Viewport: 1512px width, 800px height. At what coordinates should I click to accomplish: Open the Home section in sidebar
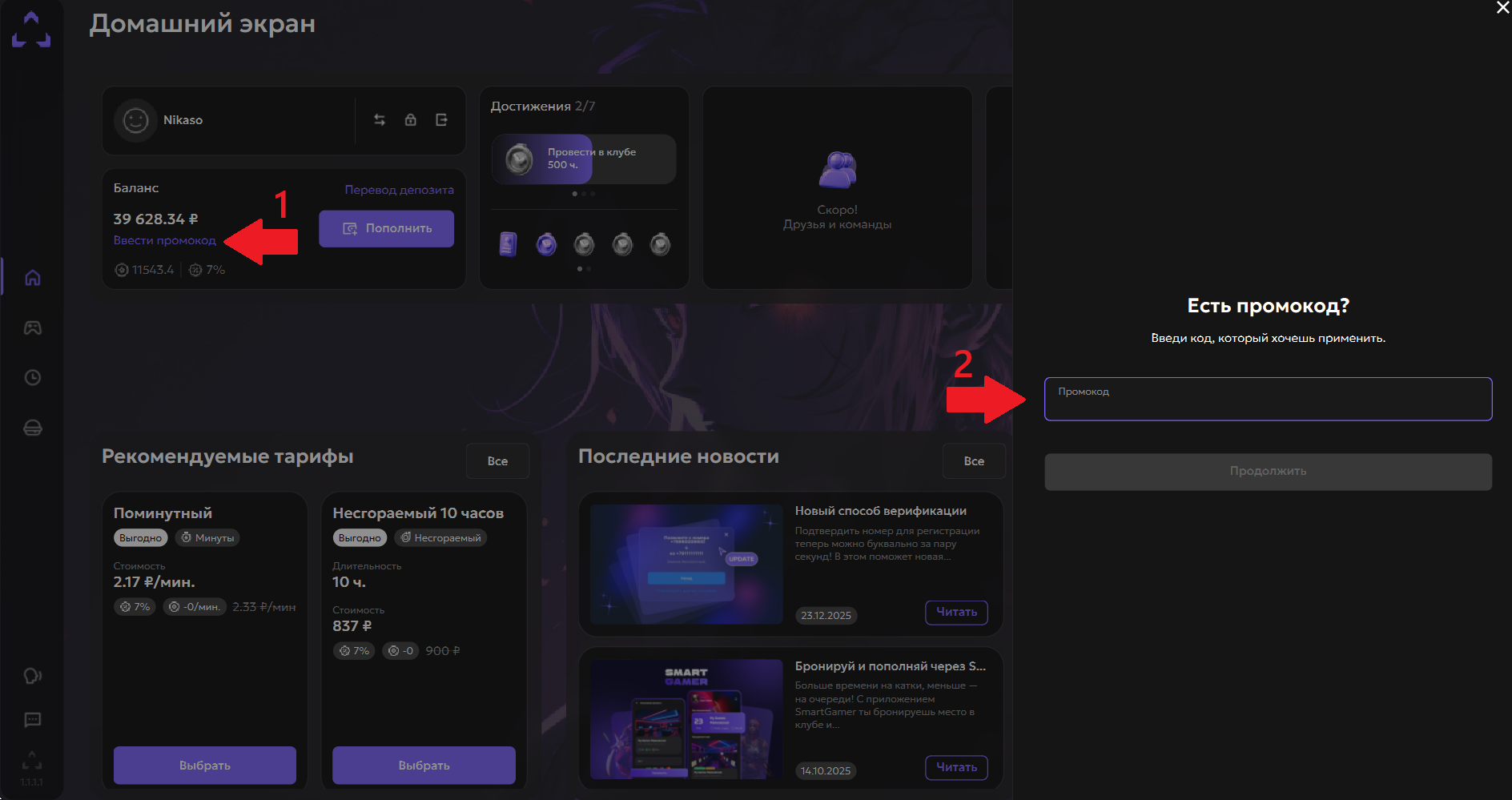33,278
